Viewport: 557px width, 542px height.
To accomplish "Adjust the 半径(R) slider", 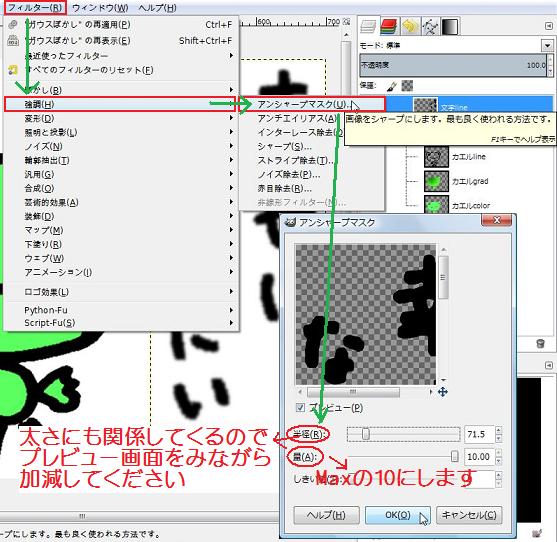I will 404,434.
